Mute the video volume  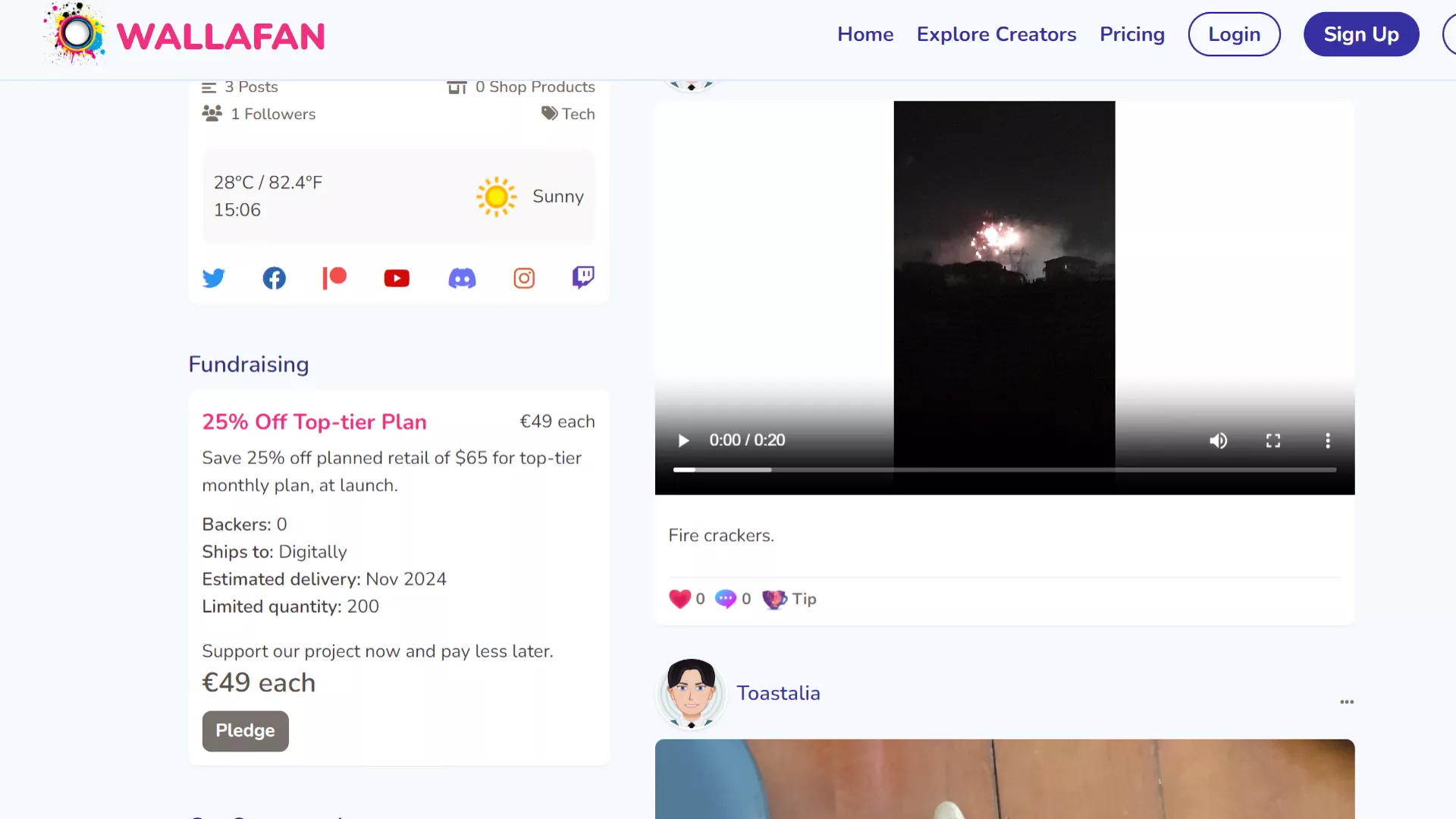click(x=1218, y=441)
